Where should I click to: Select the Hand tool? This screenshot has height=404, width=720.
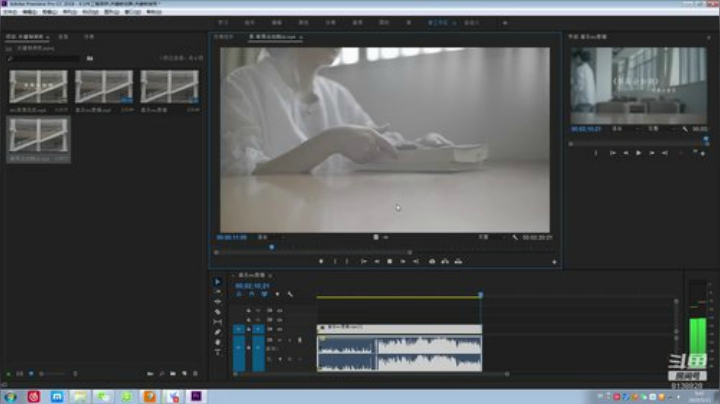click(218, 342)
